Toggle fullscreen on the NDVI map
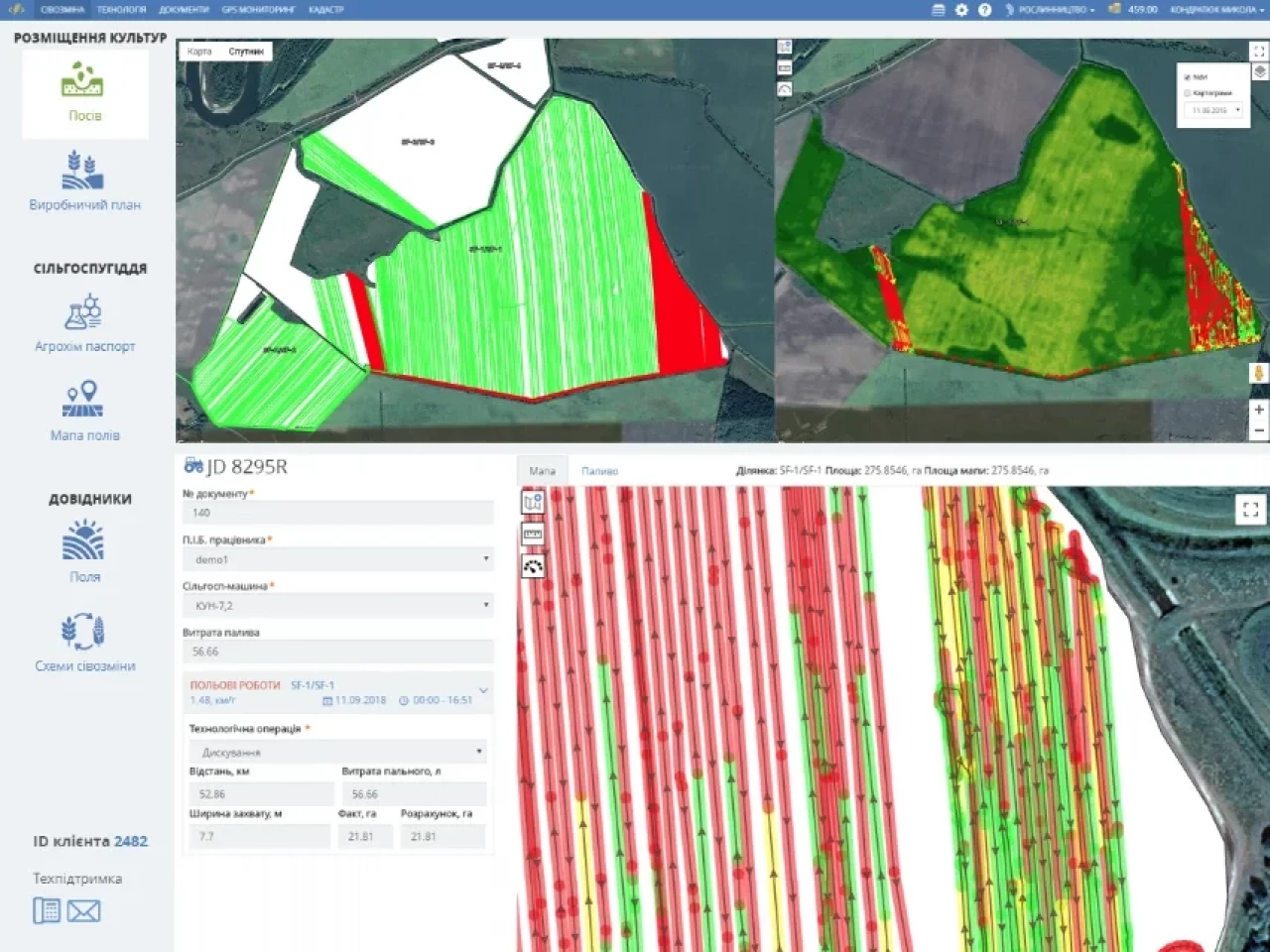1270x952 pixels. tap(1258, 51)
